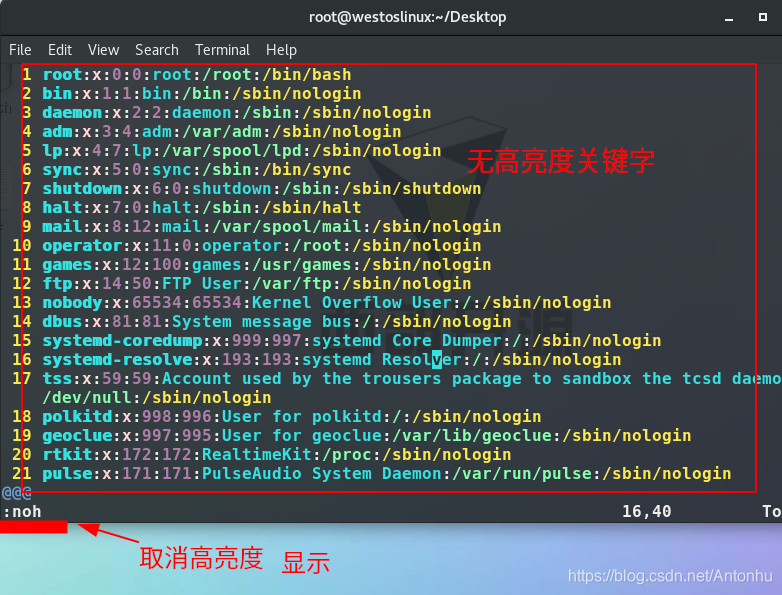Click the title root@westoslinux:~/Desktop
Image resolution: width=782 pixels, height=595 pixels.
point(407,17)
